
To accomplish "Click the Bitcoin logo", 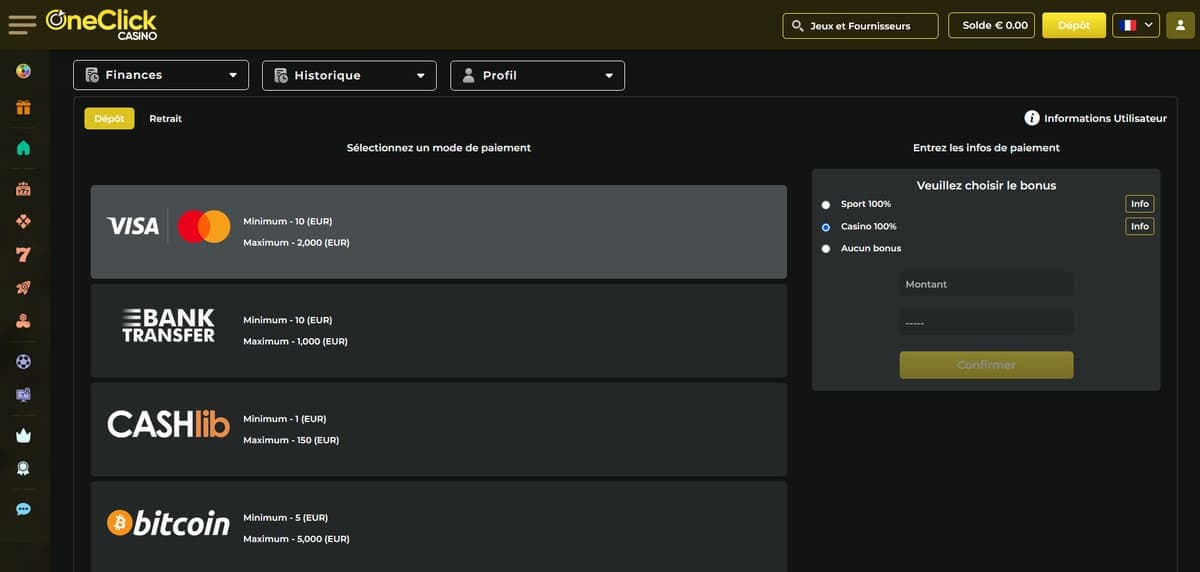I will coord(168,523).
